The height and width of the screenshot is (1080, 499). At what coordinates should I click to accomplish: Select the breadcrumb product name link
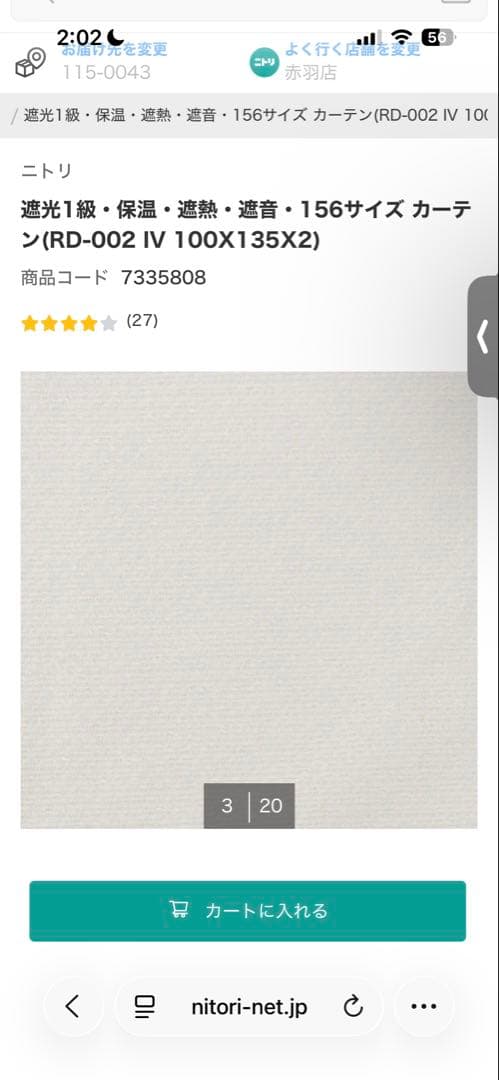[256, 115]
